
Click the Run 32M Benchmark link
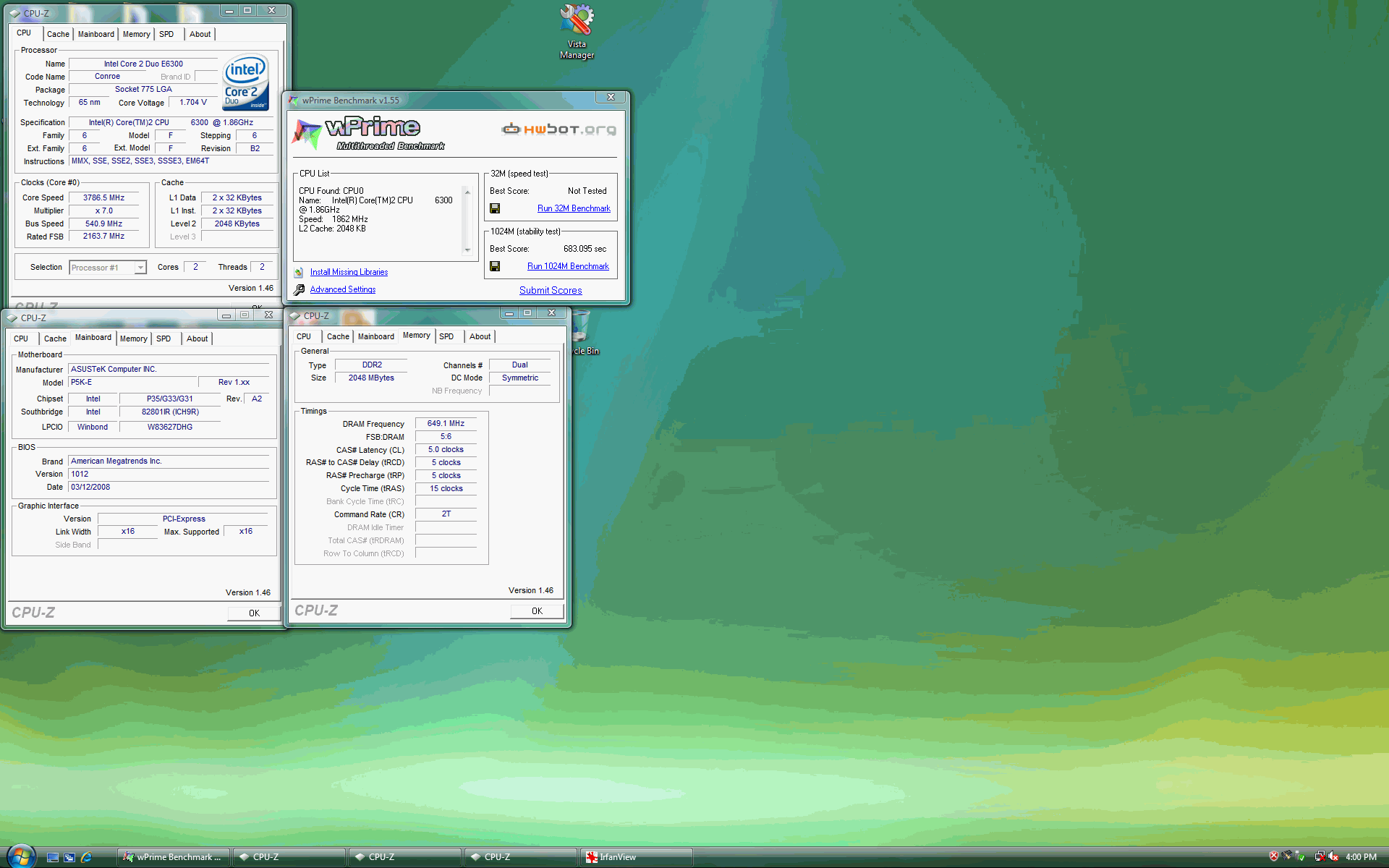pyautogui.click(x=574, y=208)
